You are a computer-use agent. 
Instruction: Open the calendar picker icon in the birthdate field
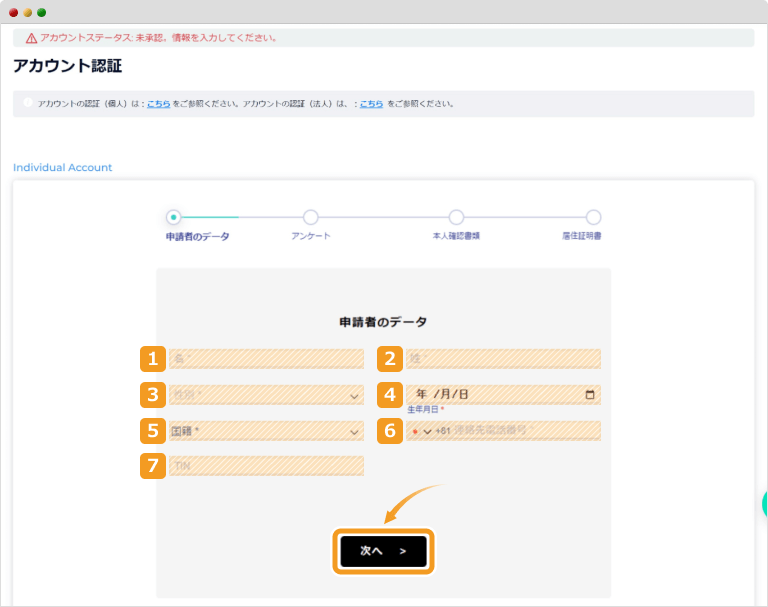pos(590,394)
